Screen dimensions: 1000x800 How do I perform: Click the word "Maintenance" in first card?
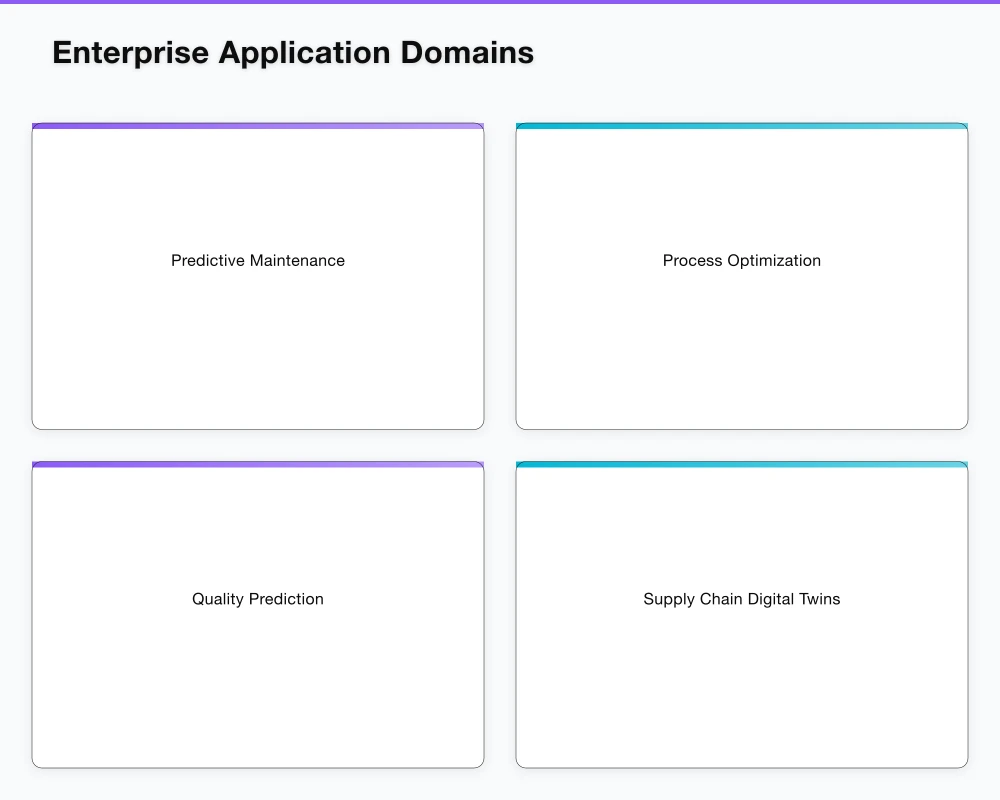pos(297,261)
